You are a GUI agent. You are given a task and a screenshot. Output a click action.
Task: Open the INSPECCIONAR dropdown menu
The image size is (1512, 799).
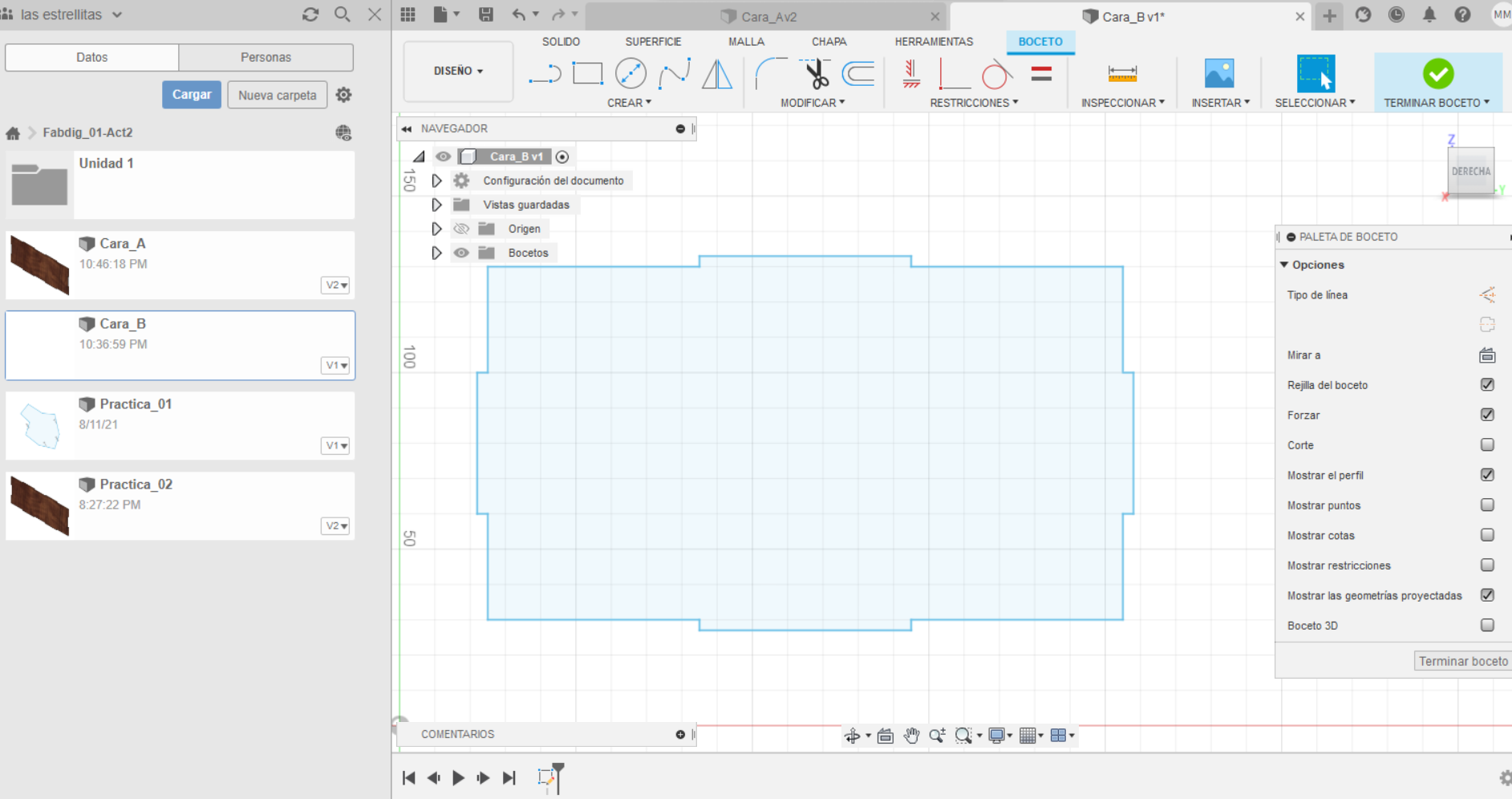point(1123,103)
